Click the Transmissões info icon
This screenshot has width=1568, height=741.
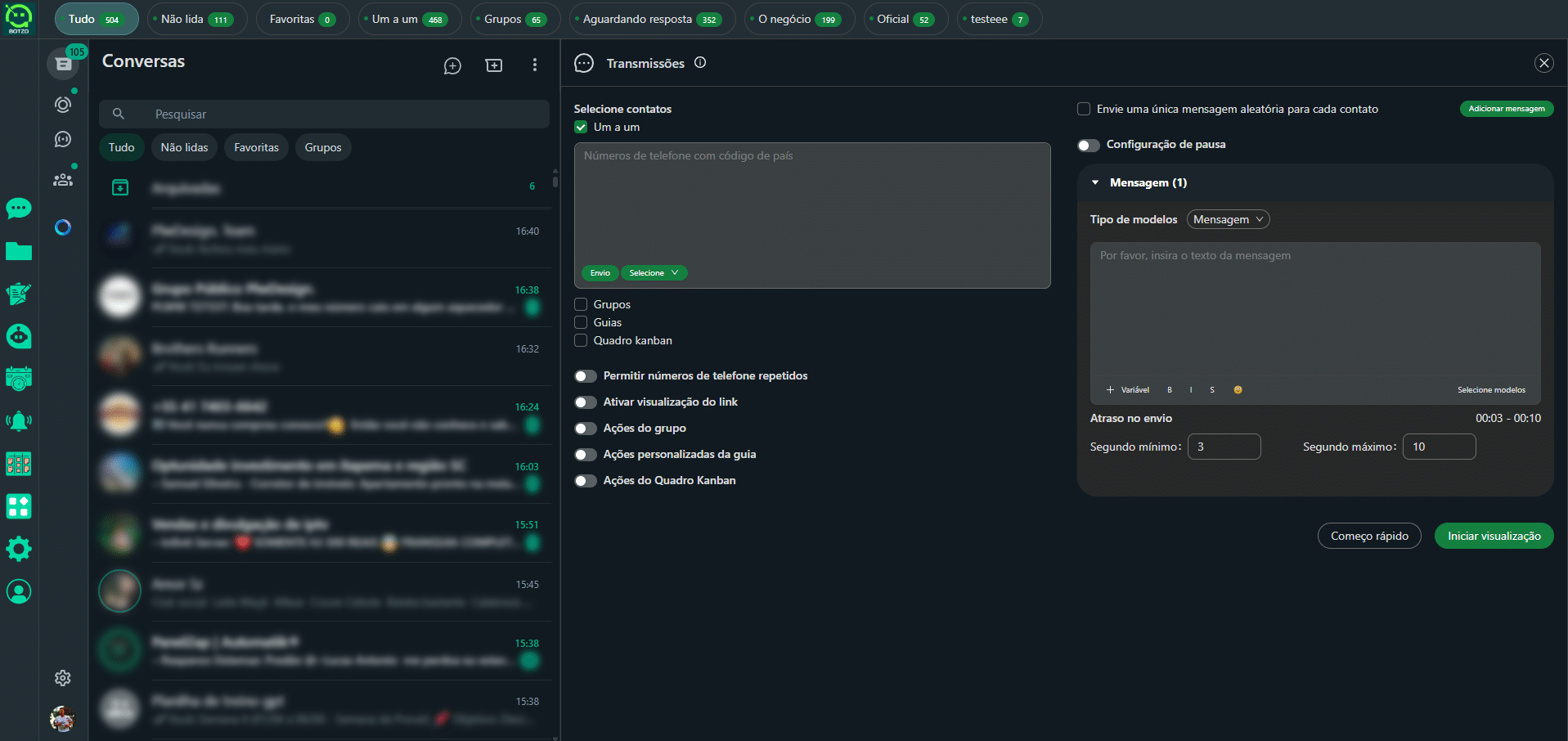[x=700, y=63]
